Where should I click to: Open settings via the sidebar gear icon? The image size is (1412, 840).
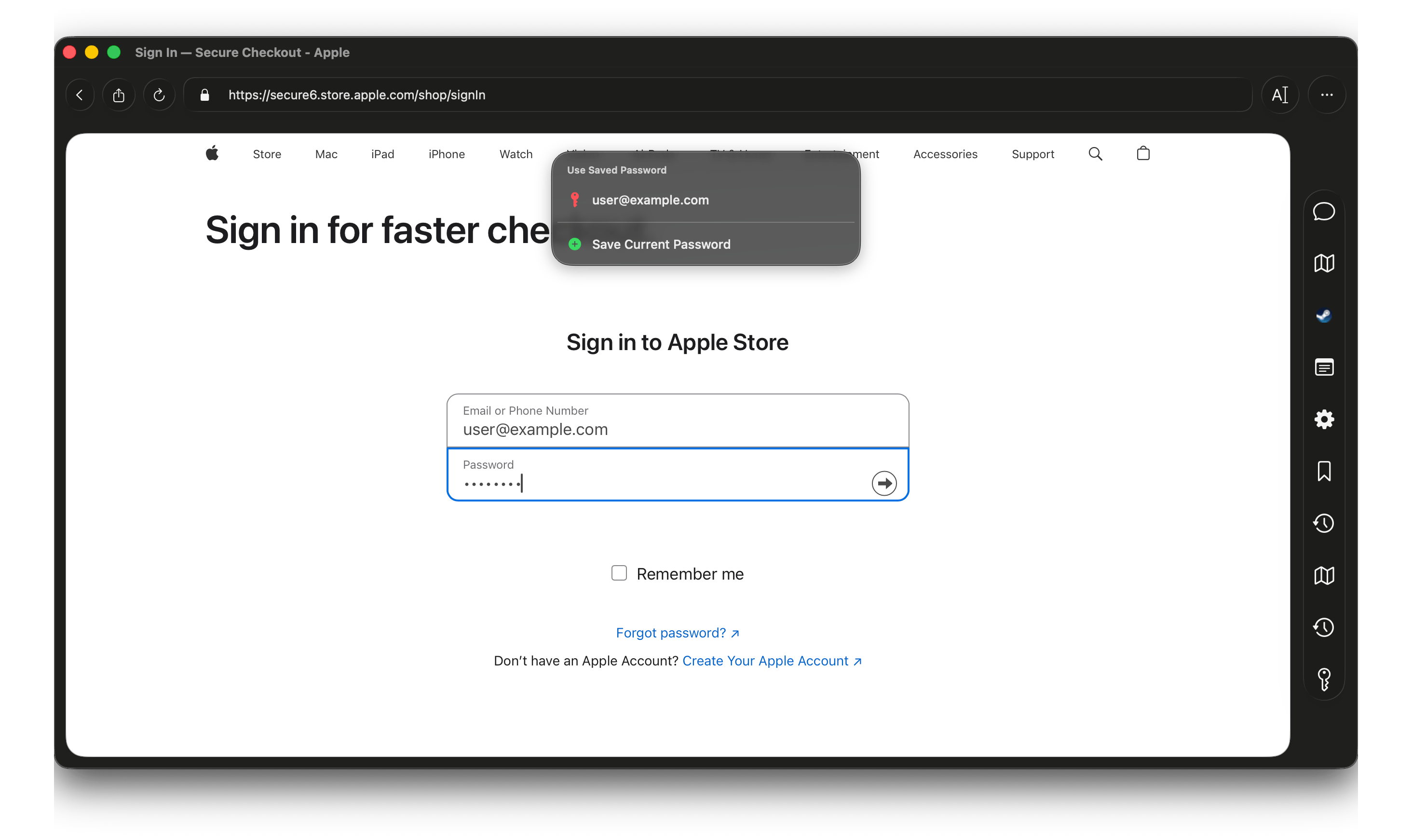1323,420
